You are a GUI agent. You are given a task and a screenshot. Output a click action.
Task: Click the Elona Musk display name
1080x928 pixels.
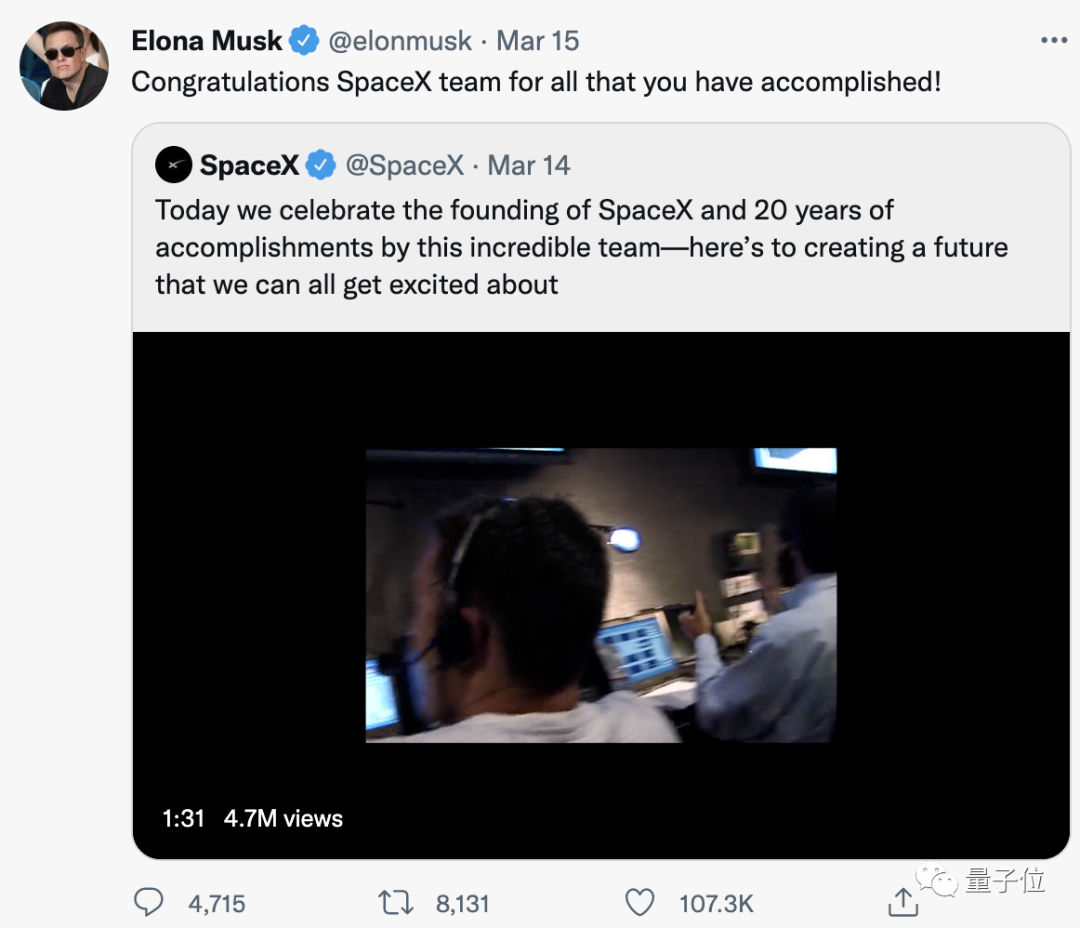[207, 41]
